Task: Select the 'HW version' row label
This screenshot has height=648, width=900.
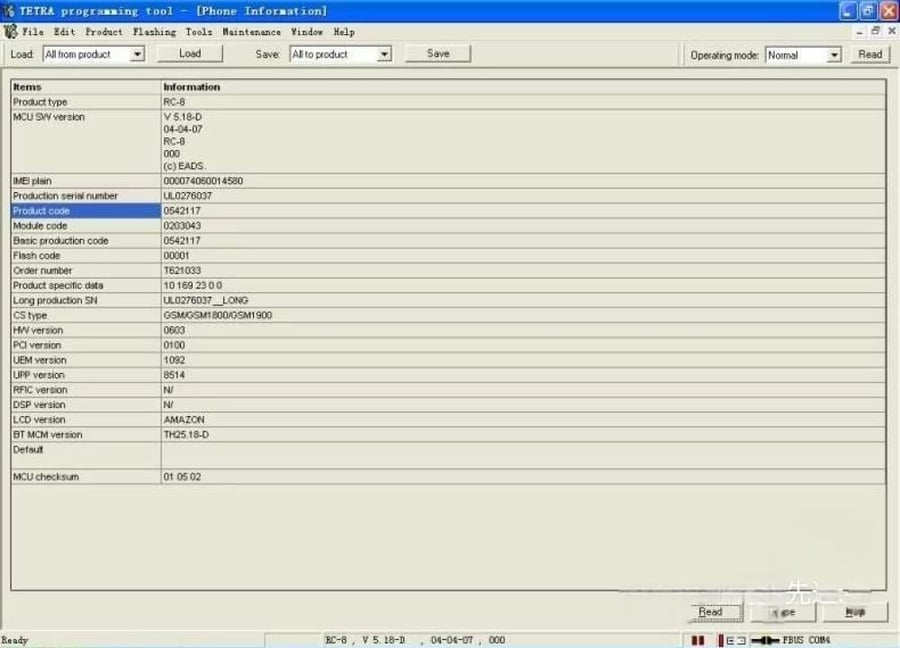Action: [38, 331]
